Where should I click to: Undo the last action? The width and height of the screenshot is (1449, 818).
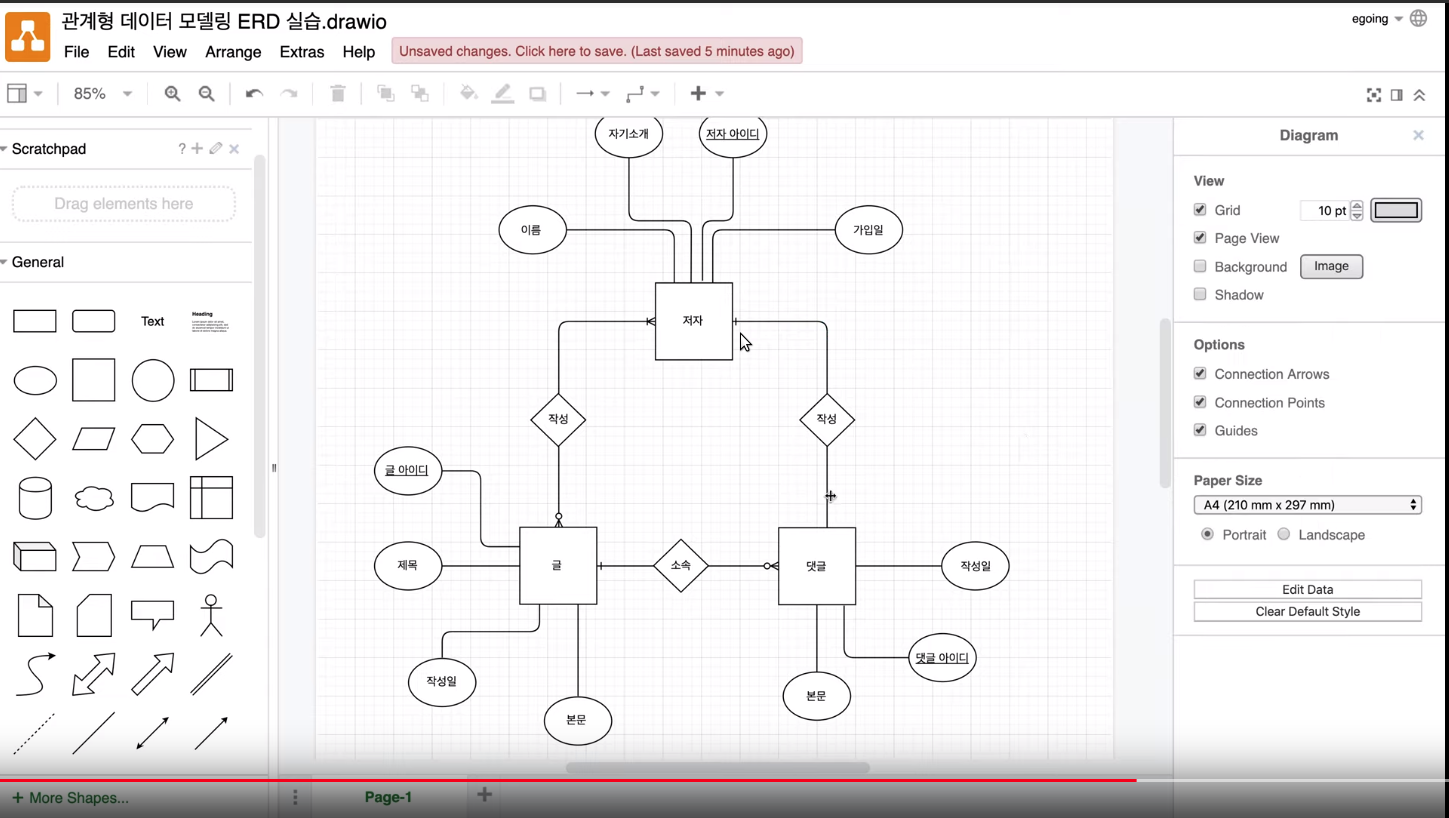(254, 93)
